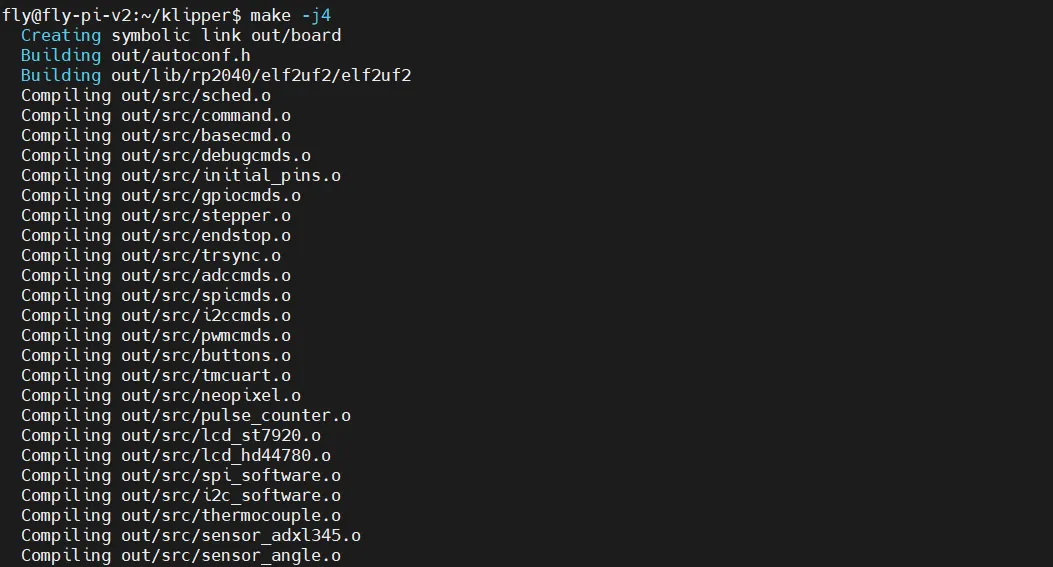Select the out/src/stepper.o output line
This screenshot has height=567, width=1053.
tap(156, 215)
